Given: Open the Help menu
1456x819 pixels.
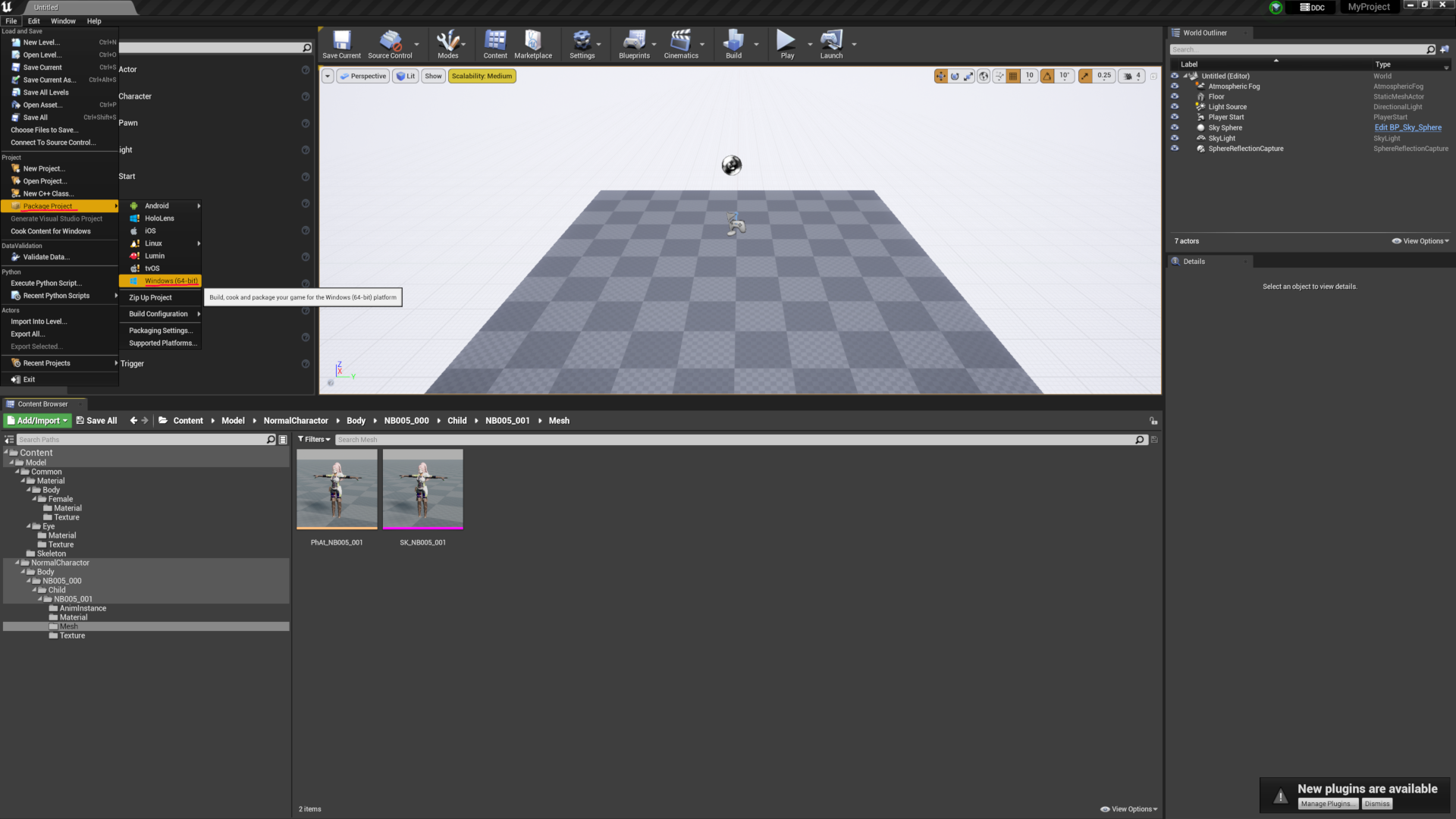Looking at the screenshot, I should point(94,21).
